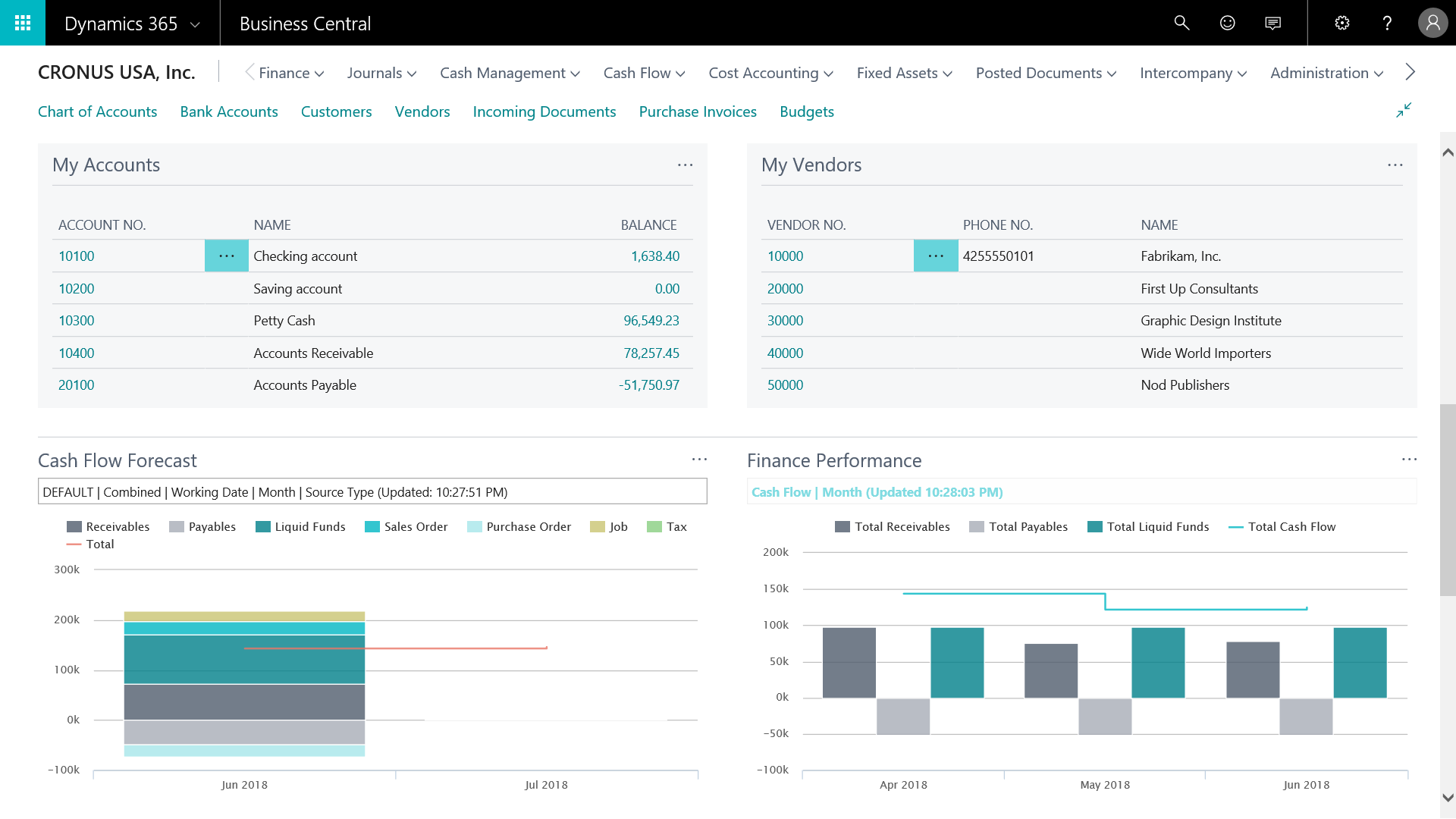Expand the Journals menu
This screenshot has width=1456, height=819.
(381, 73)
